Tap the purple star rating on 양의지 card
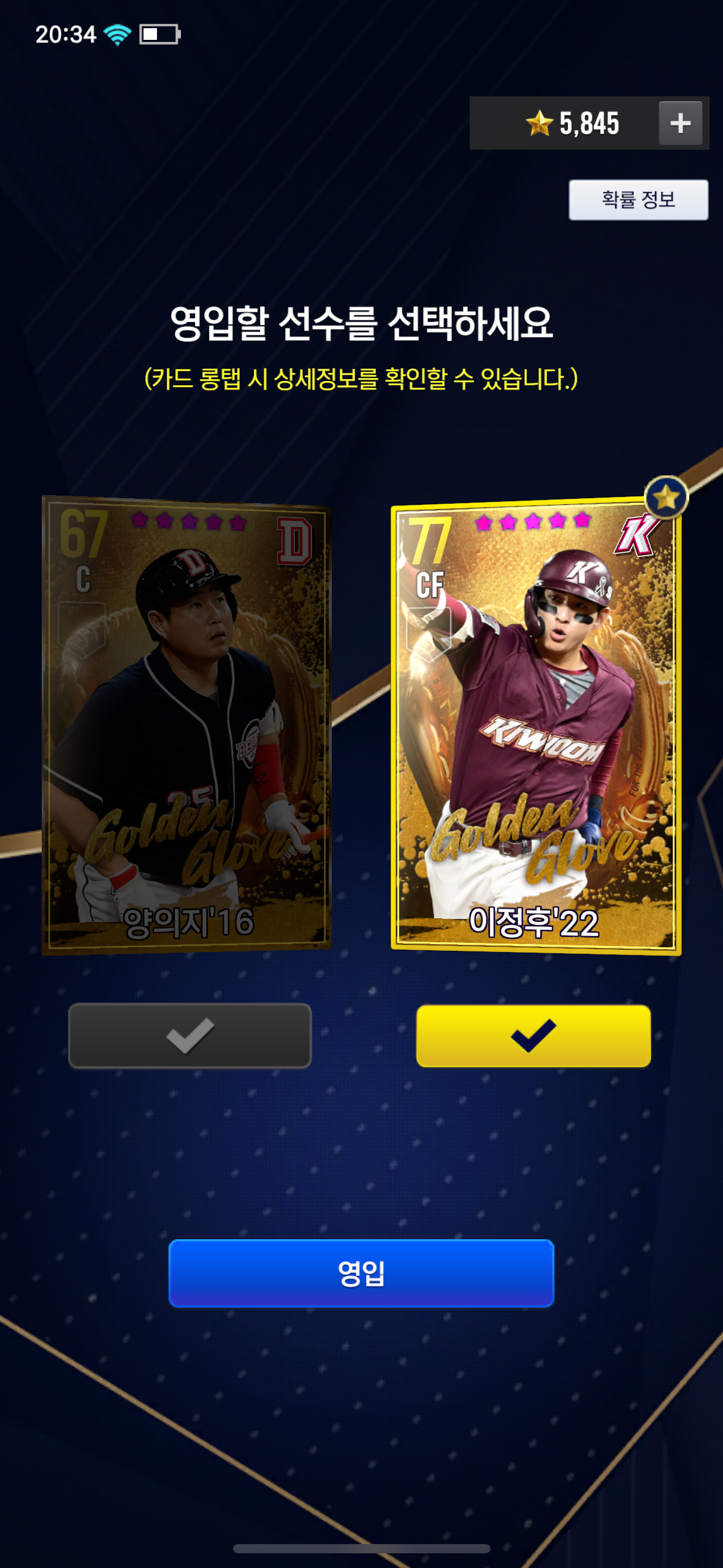Image resolution: width=723 pixels, height=1568 pixels. (188, 521)
